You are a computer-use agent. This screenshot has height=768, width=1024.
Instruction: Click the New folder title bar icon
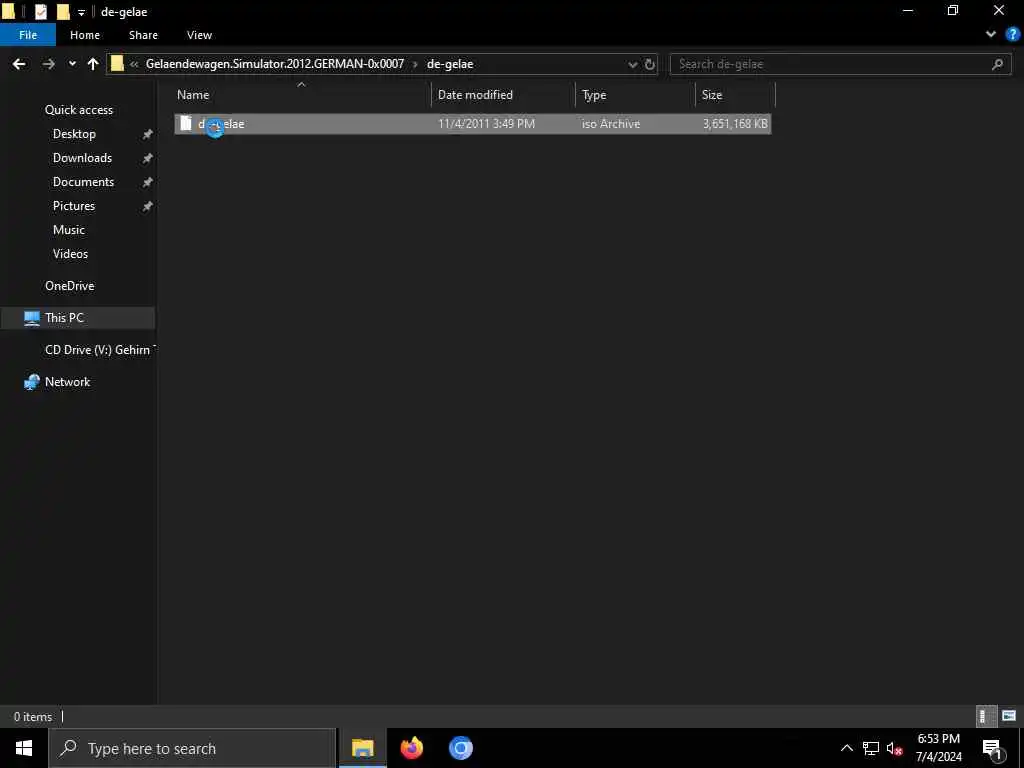(x=63, y=12)
